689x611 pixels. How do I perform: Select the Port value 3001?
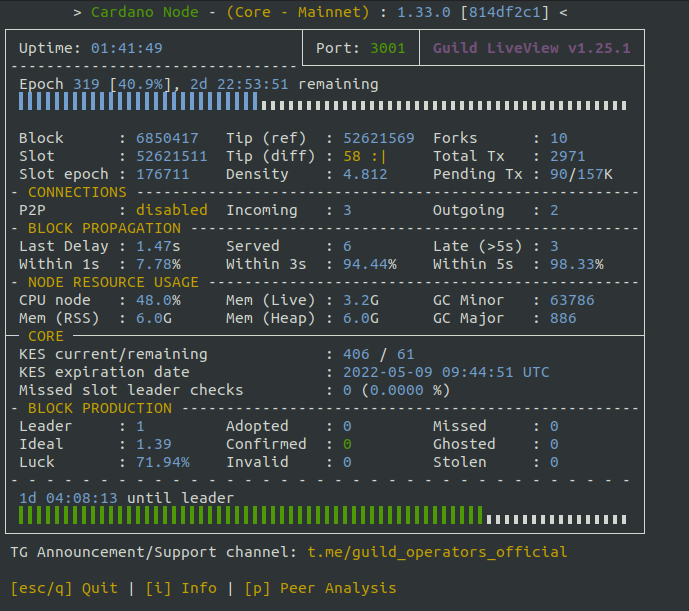(388, 48)
